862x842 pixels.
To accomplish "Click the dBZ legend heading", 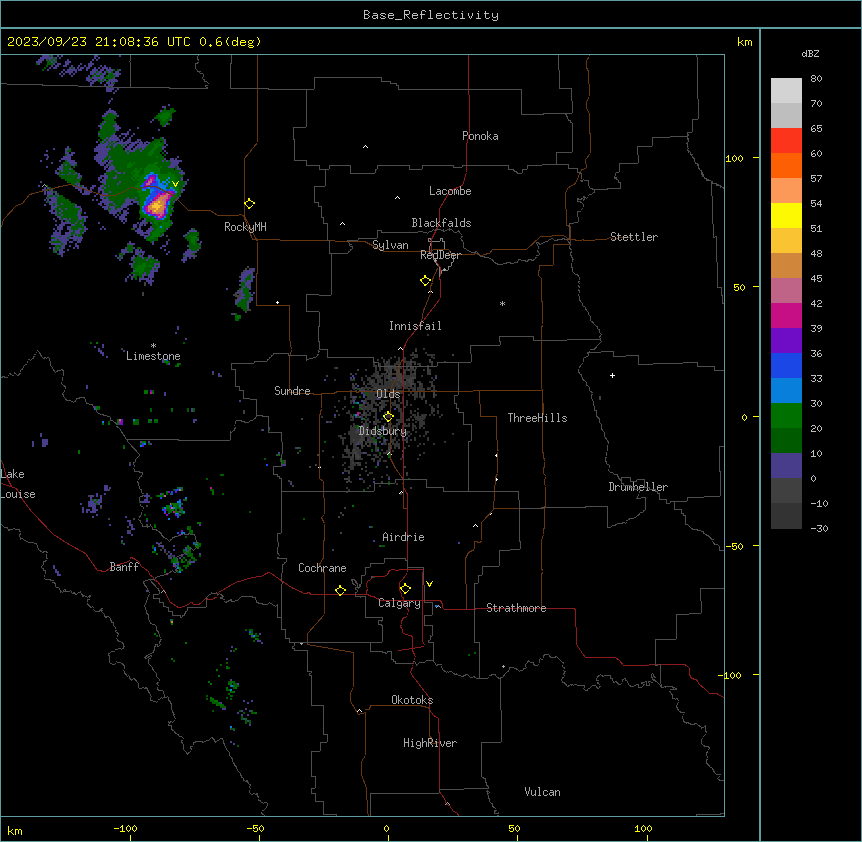I will [810, 53].
